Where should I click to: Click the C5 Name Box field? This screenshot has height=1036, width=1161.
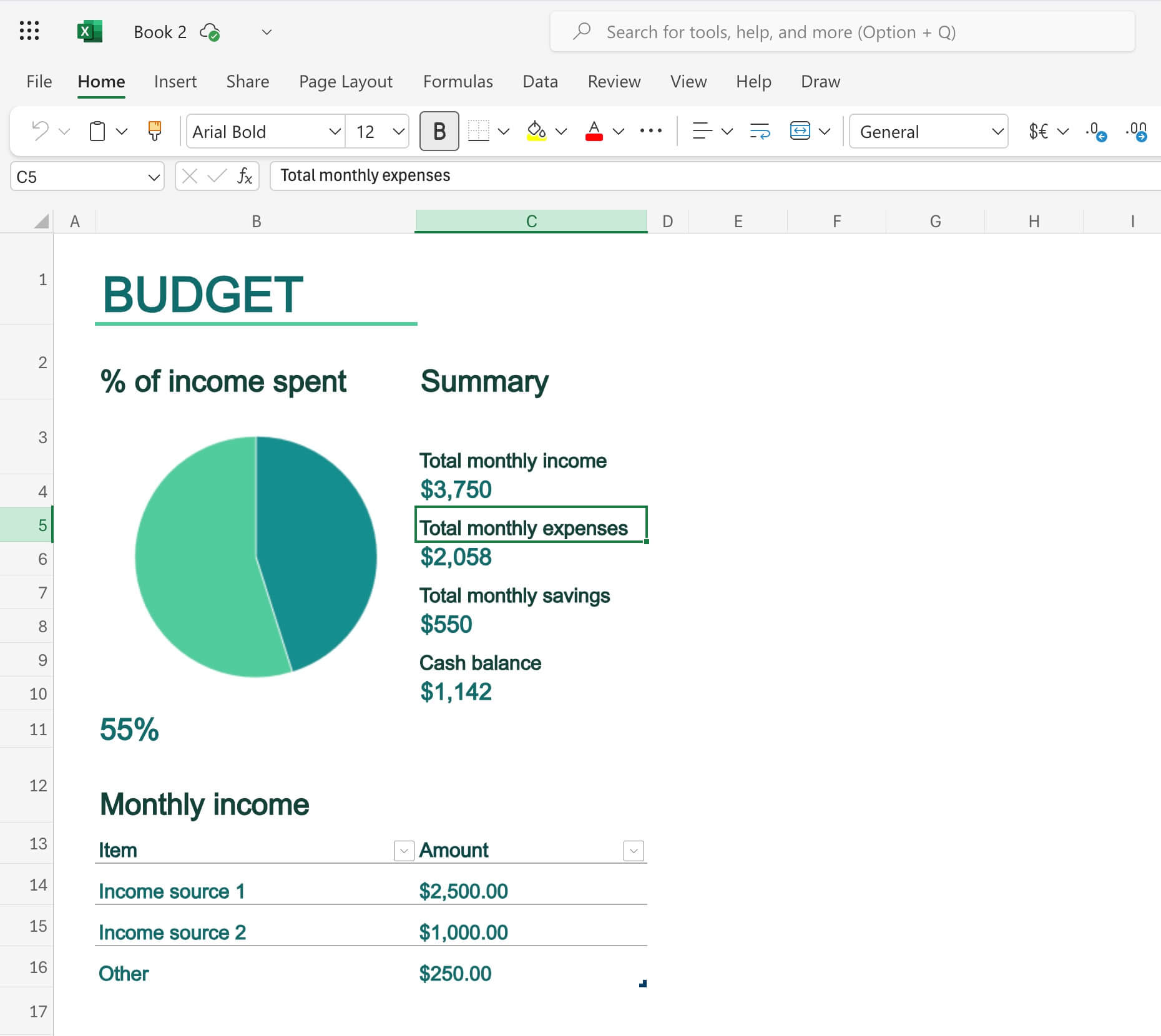coord(87,177)
